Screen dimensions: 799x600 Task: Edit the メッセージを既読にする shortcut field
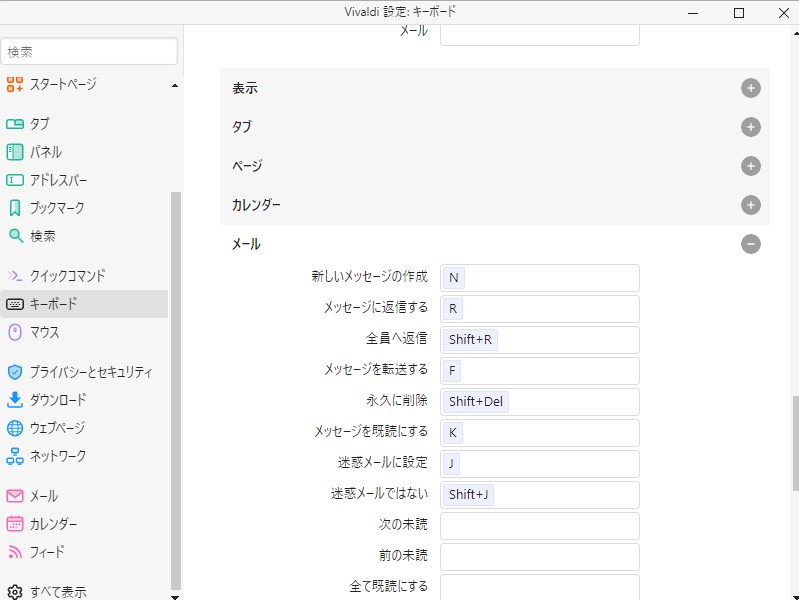540,433
